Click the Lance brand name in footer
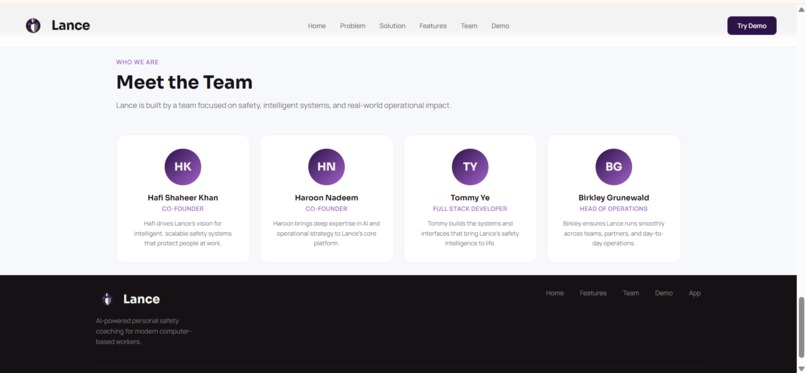 [x=141, y=299]
